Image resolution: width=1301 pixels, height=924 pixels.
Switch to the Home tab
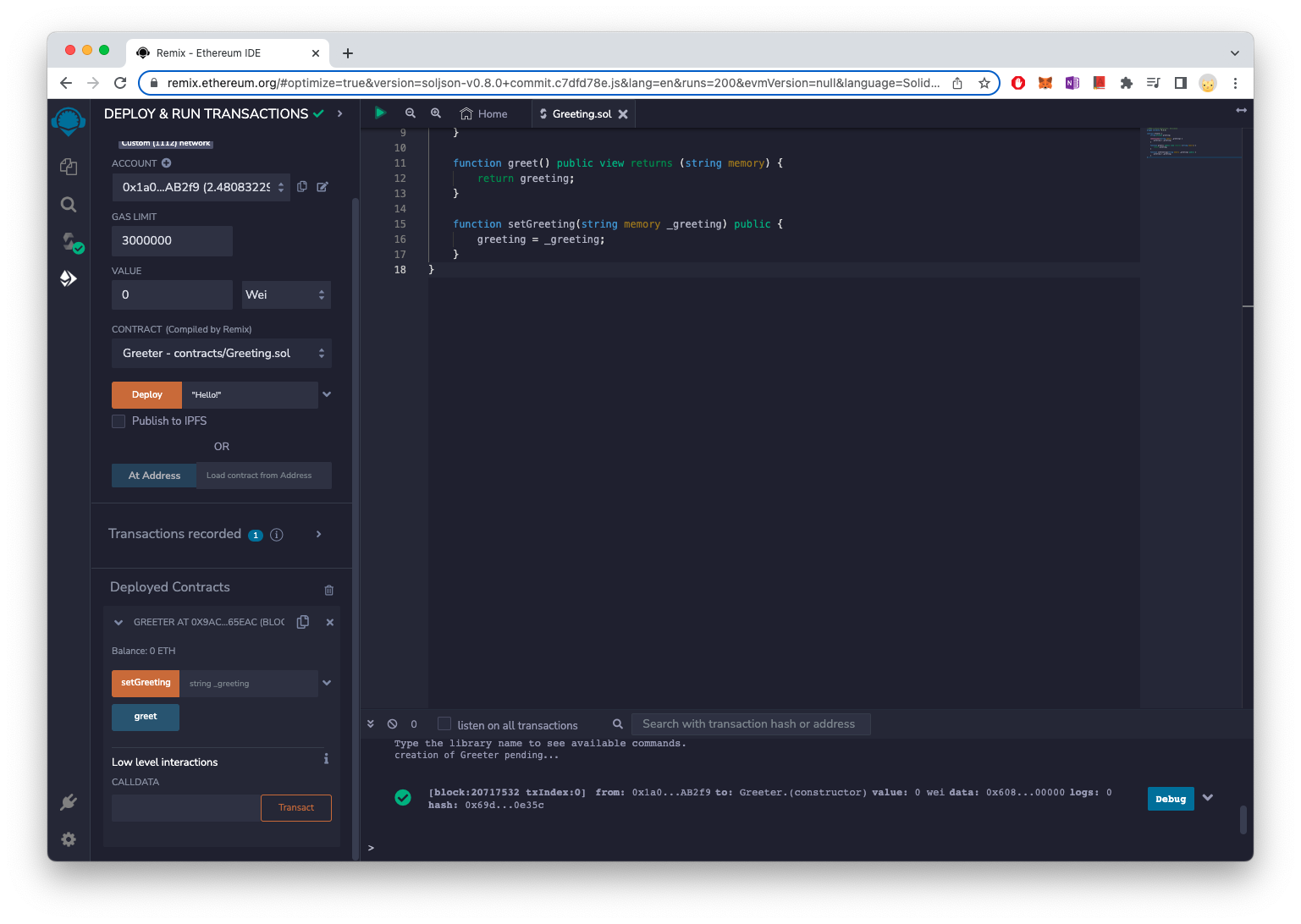483,114
